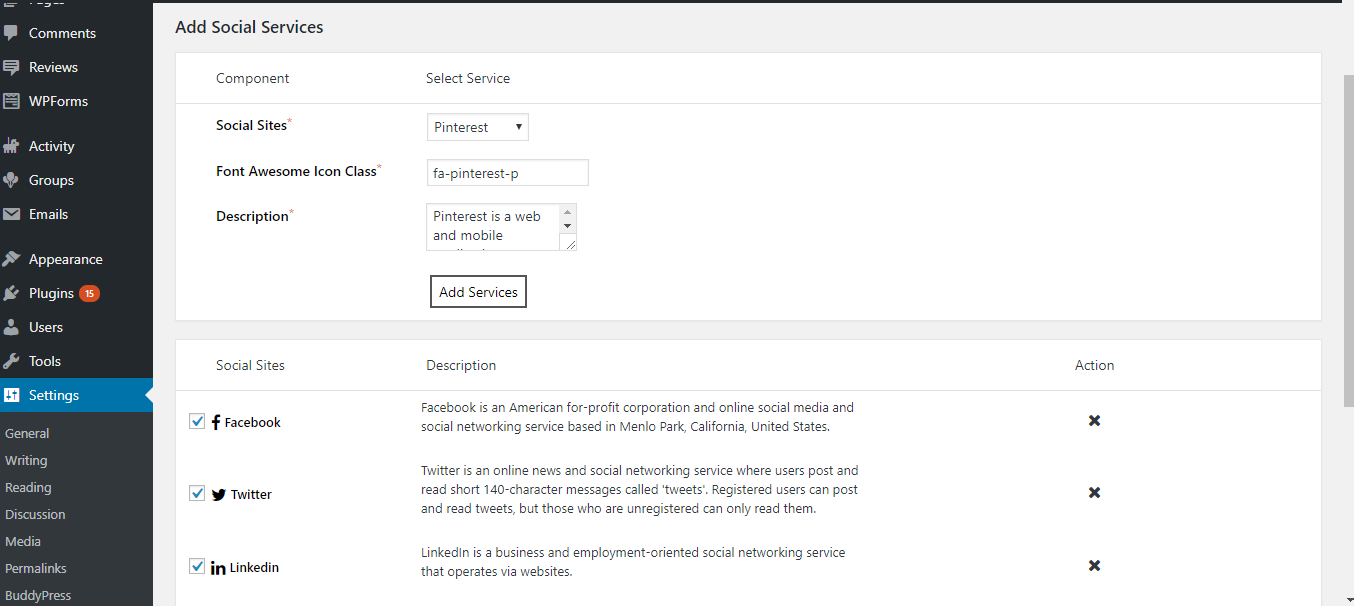Click the Facebook row delete X icon

1094,421
